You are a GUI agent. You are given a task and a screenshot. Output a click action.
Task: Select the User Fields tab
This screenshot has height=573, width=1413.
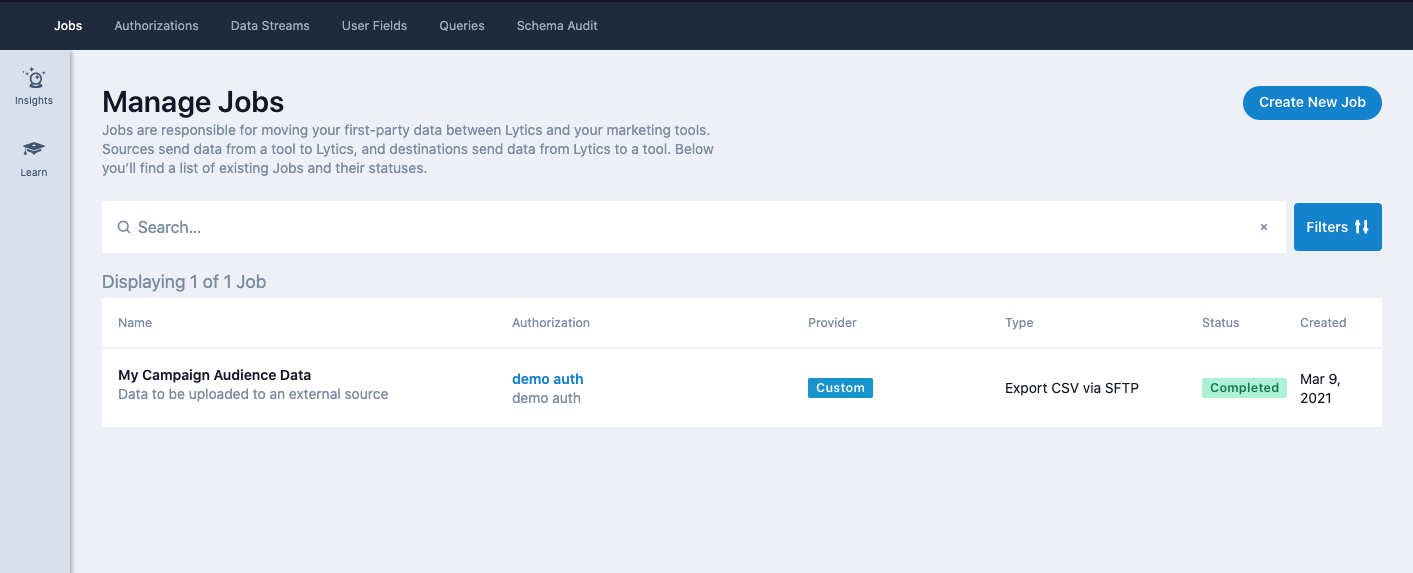(x=374, y=25)
